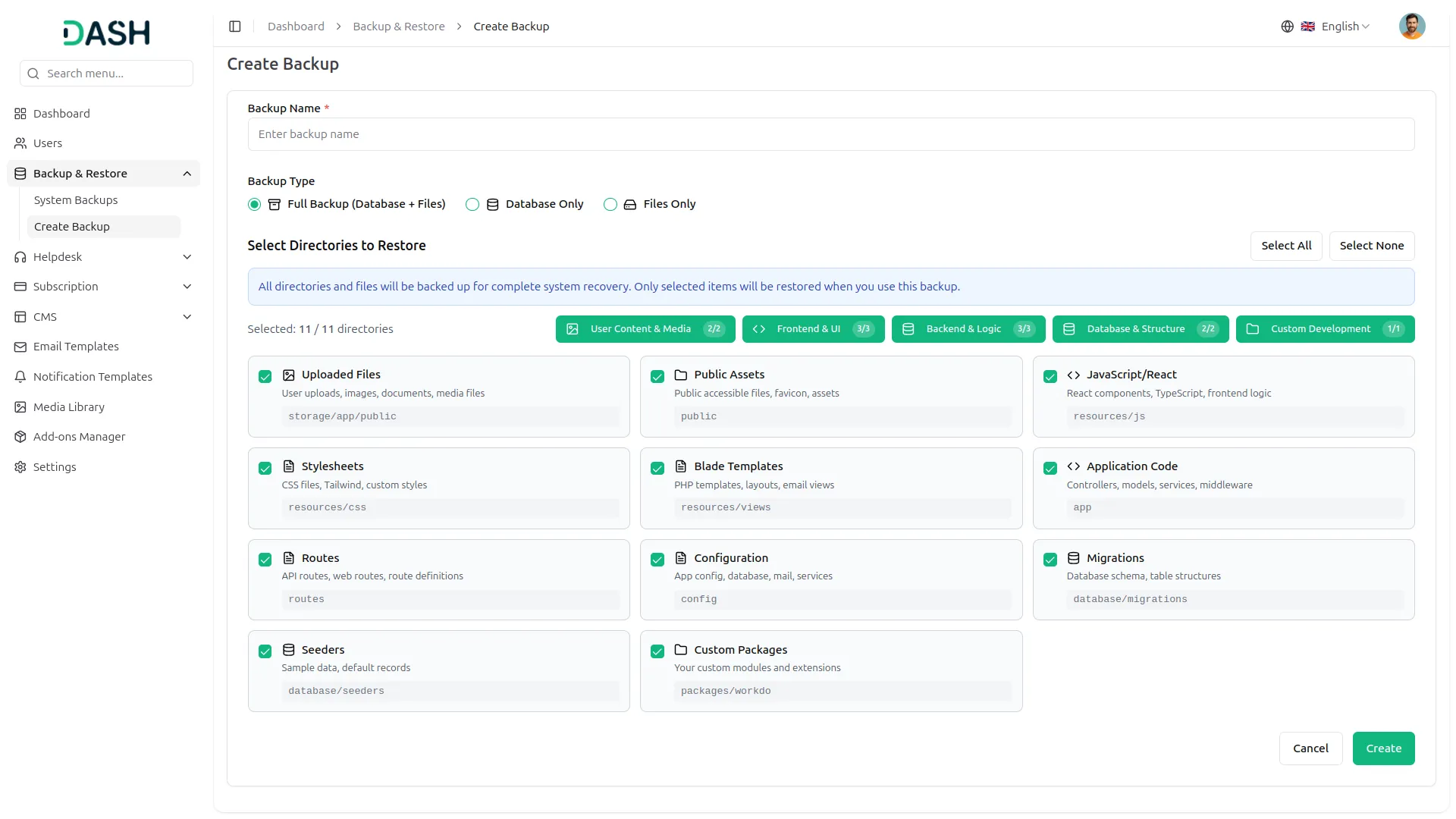Open the user profile avatar
This screenshot has width=1456, height=819.
click(1411, 26)
